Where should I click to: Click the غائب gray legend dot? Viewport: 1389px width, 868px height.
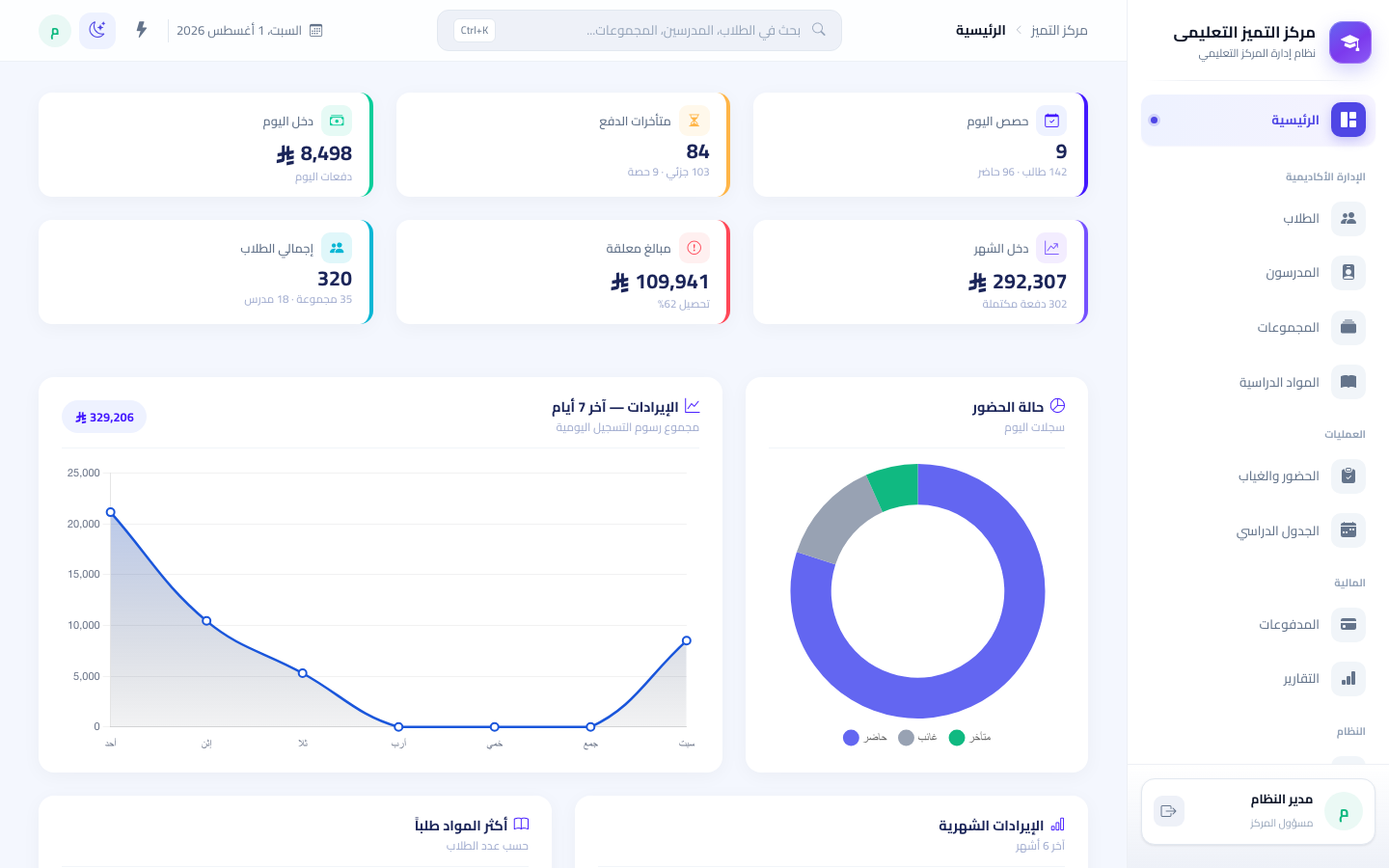point(906,738)
